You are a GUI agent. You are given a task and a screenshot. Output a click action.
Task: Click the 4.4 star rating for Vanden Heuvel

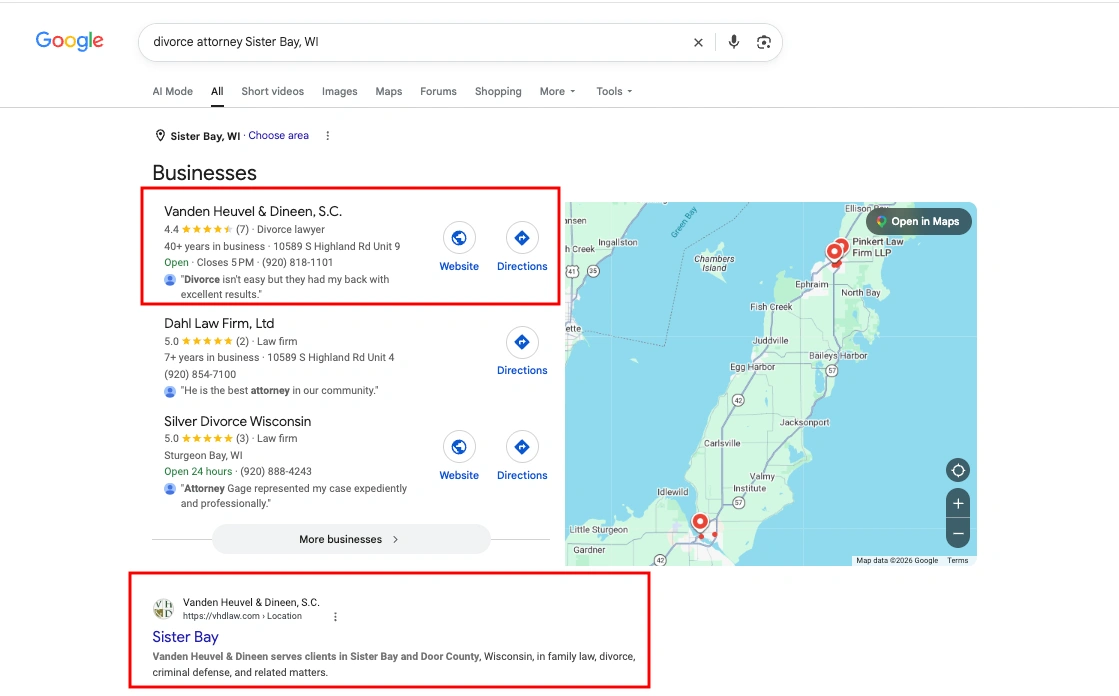(x=206, y=229)
